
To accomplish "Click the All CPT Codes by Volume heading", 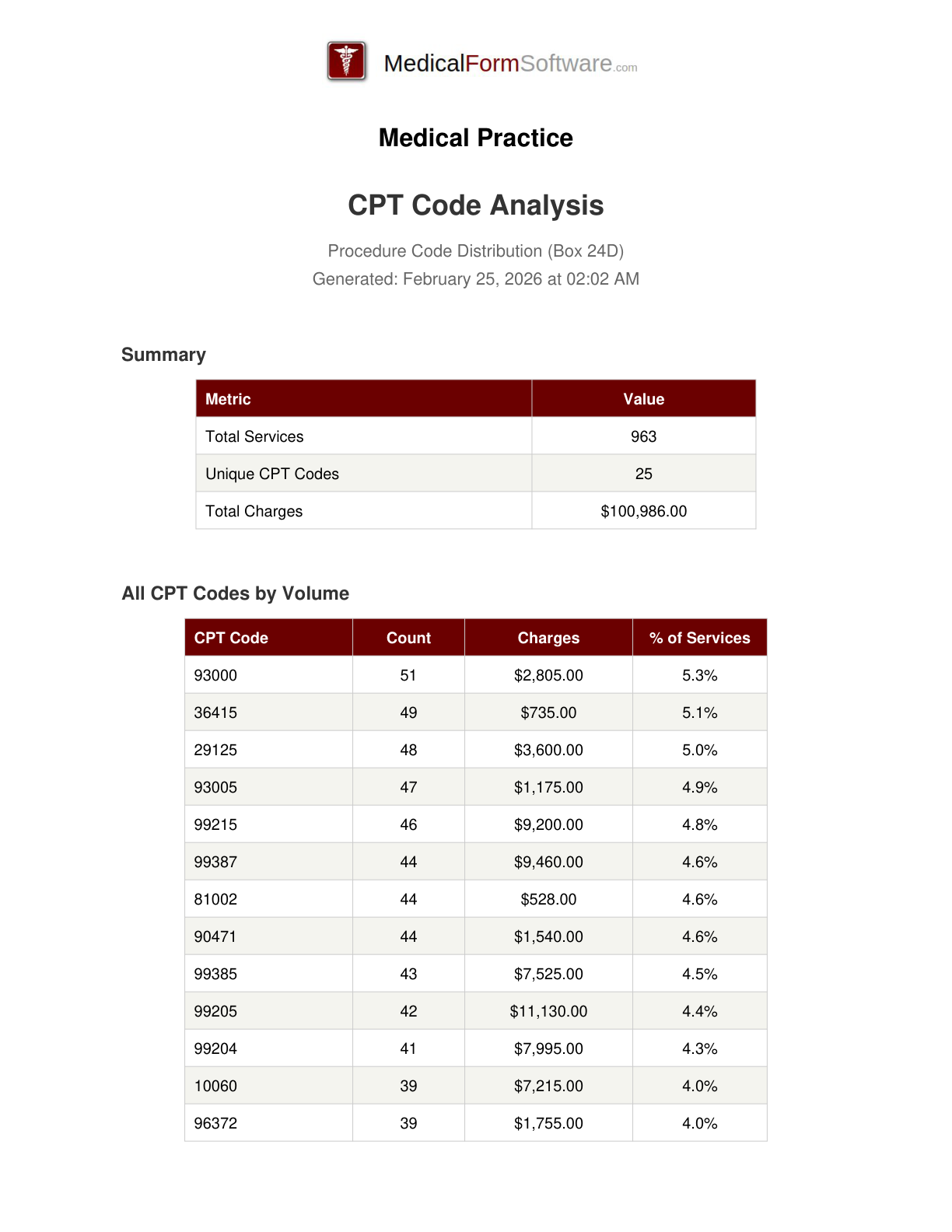I will (x=235, y=593).
